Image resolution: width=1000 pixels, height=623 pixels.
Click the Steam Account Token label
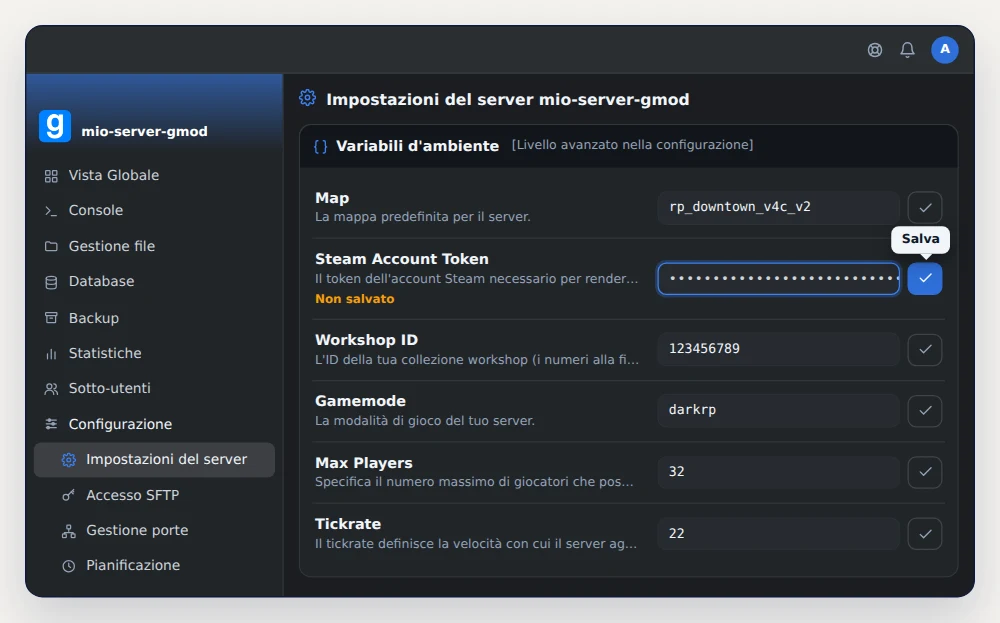point(402,259)
